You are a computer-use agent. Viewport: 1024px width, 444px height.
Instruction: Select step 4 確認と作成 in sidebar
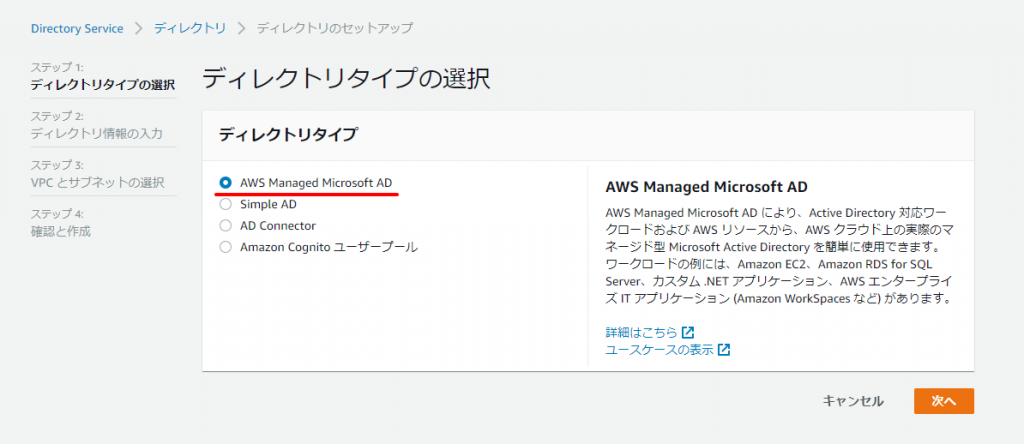coord(61,231)
